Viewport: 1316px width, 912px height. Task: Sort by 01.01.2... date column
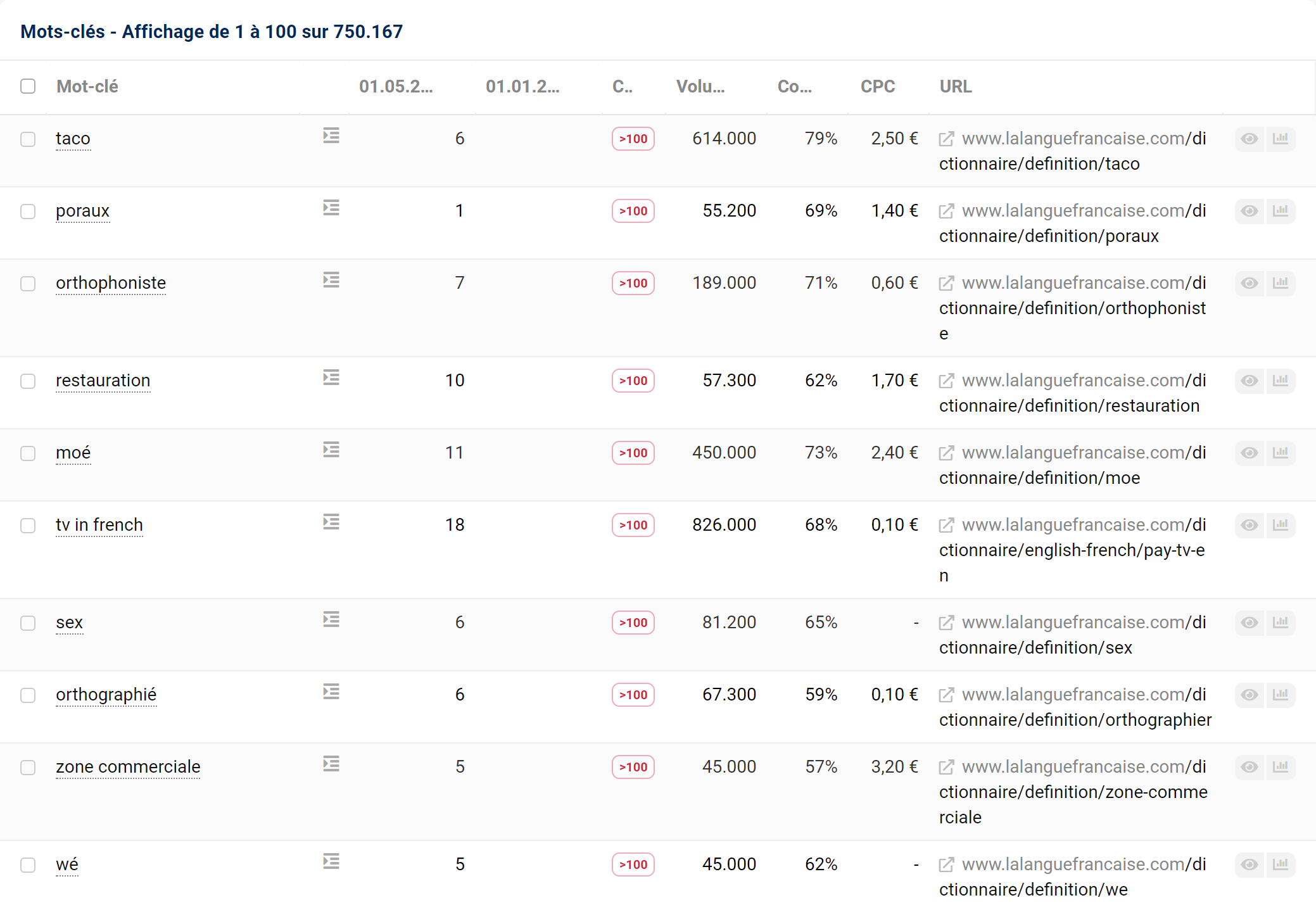[522, 86]
